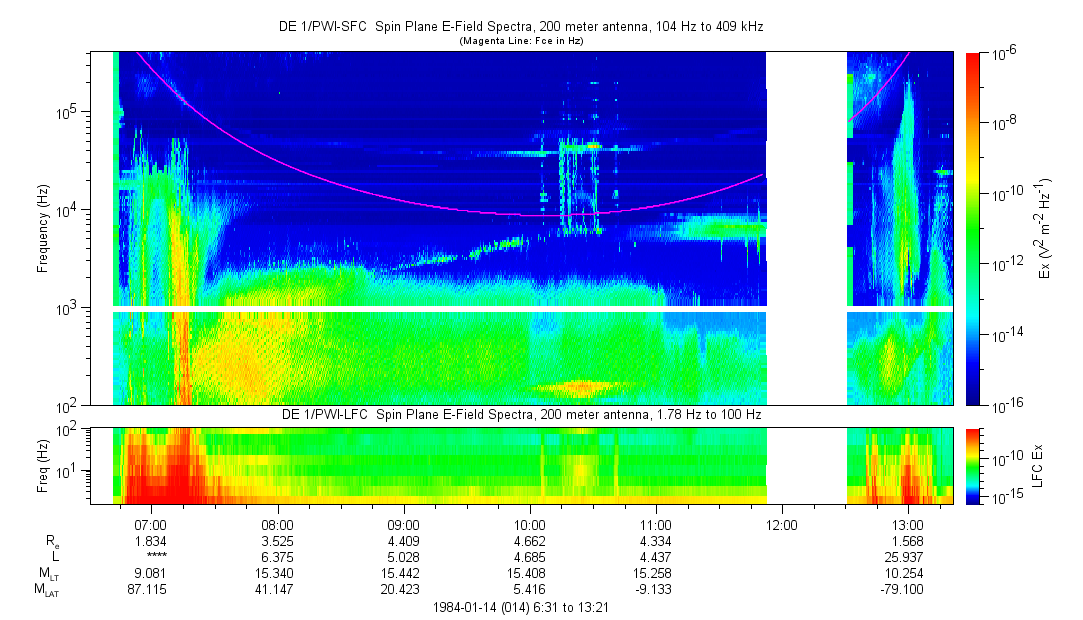The image size is (1083, 620).
Task: Click the Ex color scale bar
Action: point(973,228)
